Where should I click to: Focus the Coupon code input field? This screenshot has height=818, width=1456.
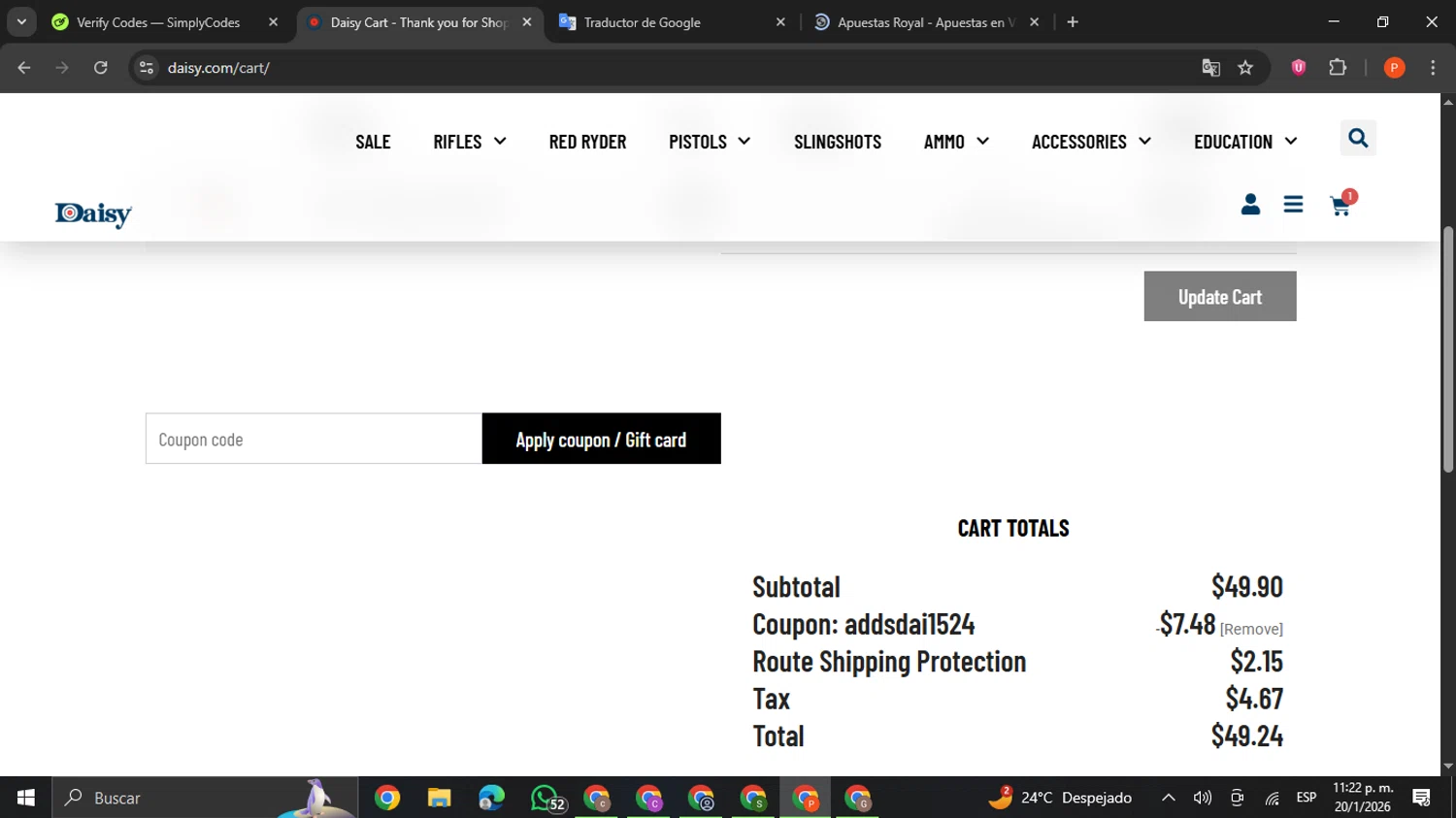click(x=314, y=439)
